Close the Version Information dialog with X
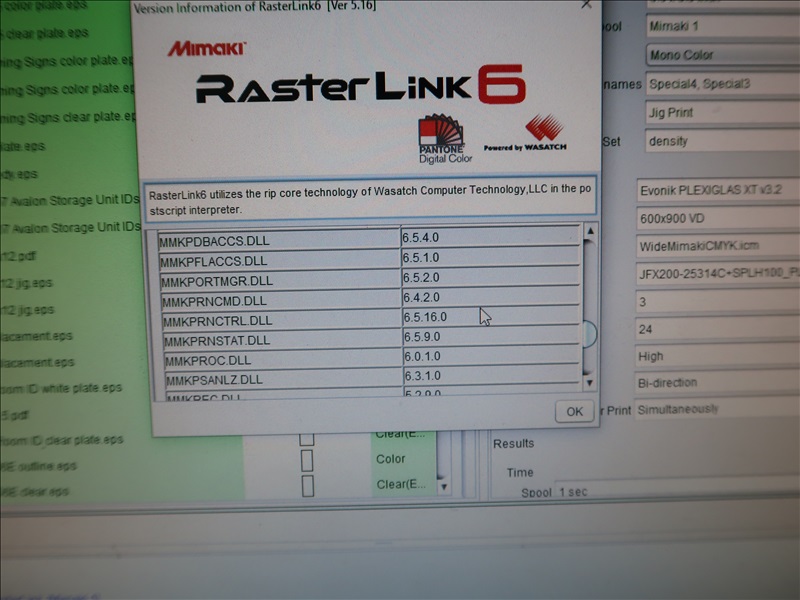The height and width of the screenshot is (600, 800). 587,5
